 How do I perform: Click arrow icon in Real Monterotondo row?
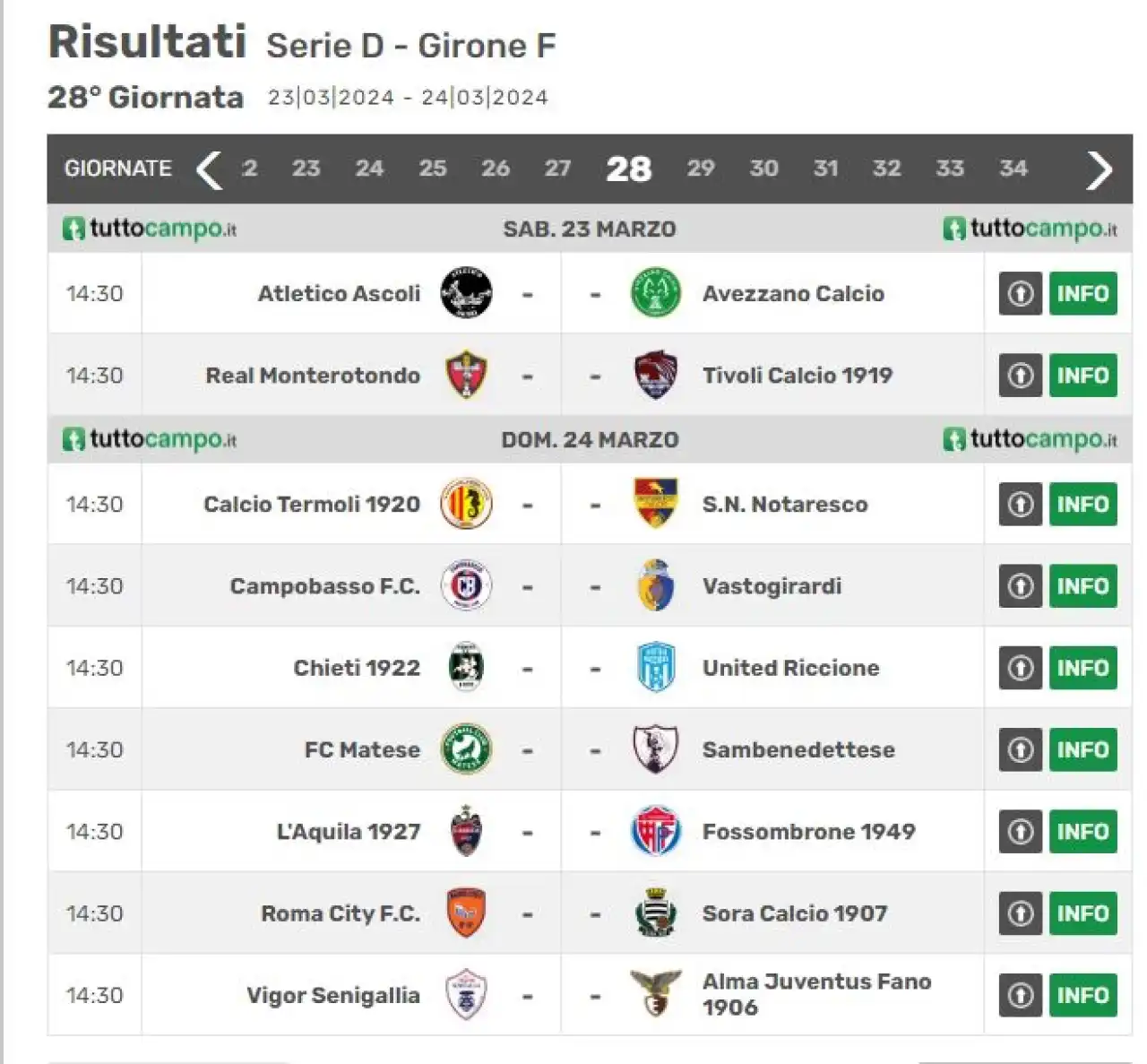1021,376
